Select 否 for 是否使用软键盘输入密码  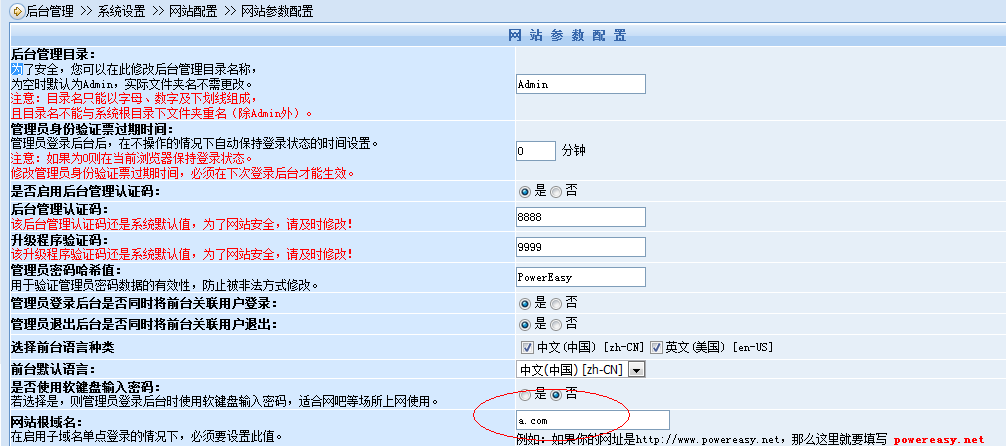(556, 395)
